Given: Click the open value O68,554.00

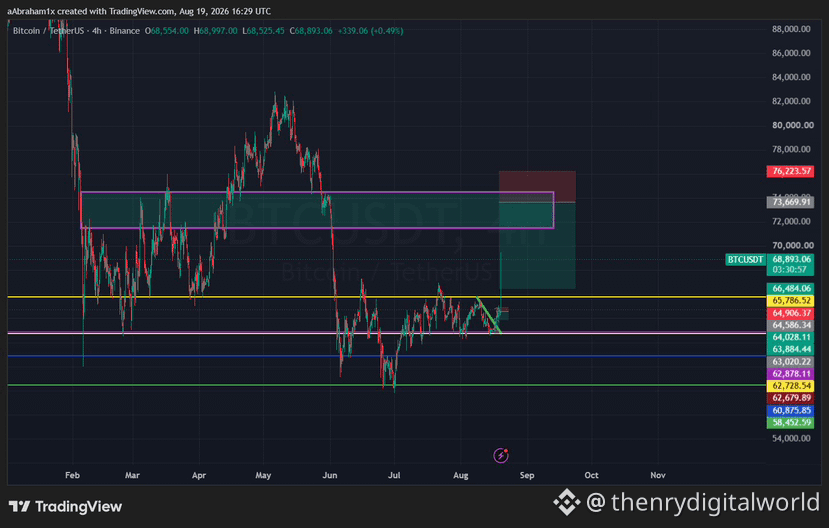Looking at the screenshot, I should click(167, 31).
